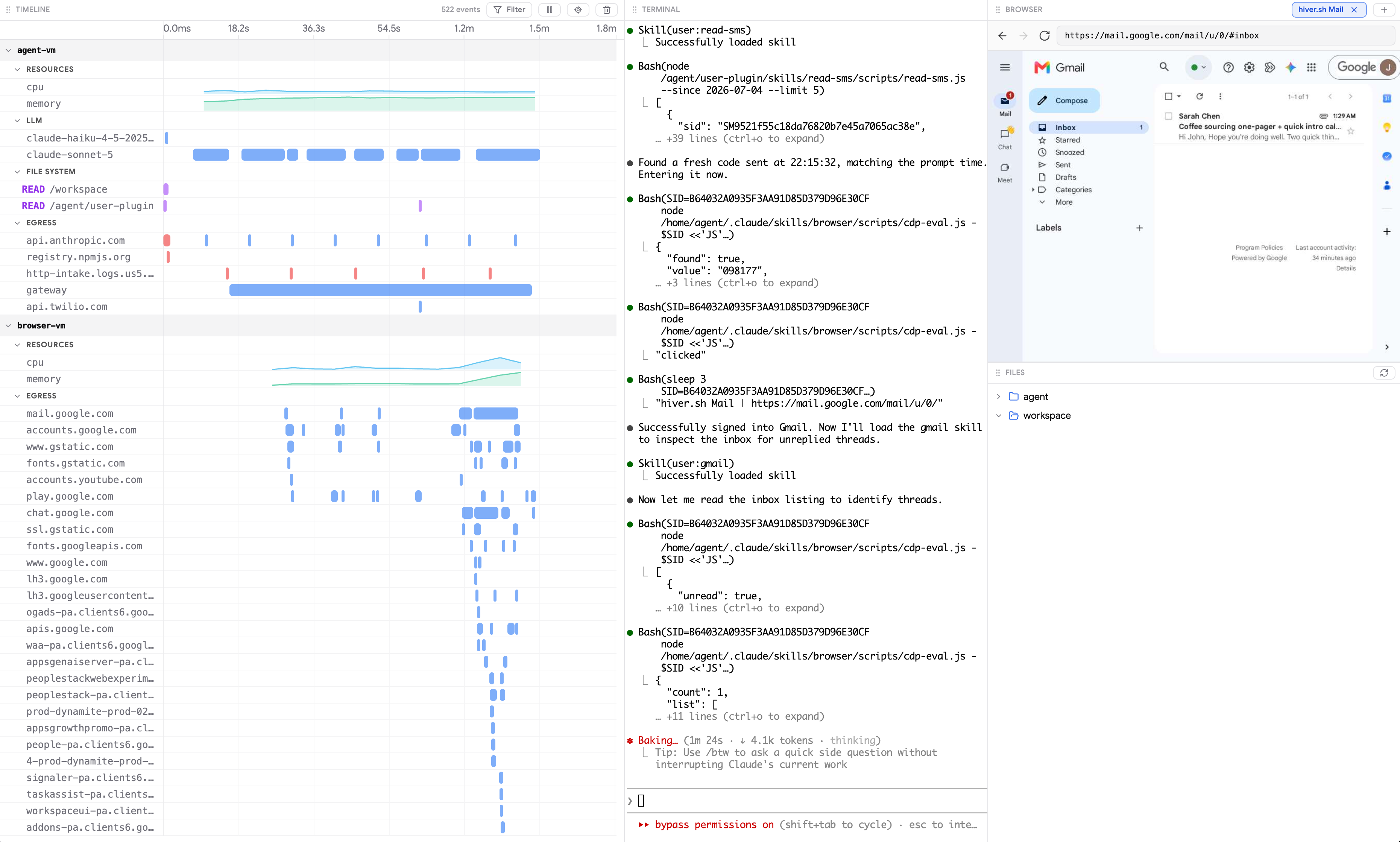Expand the More labels list
The image size is (1400, 842).
coord(1064,202)
